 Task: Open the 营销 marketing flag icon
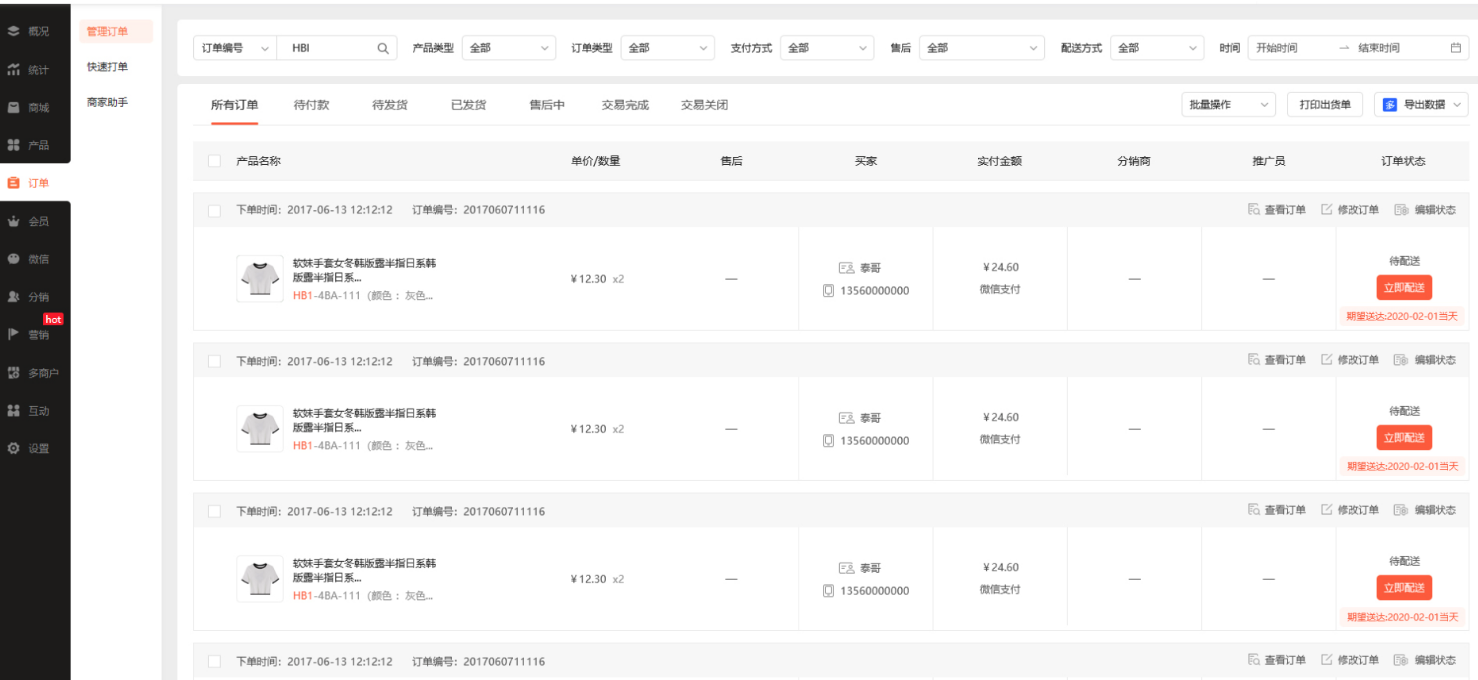coord(13,335)
